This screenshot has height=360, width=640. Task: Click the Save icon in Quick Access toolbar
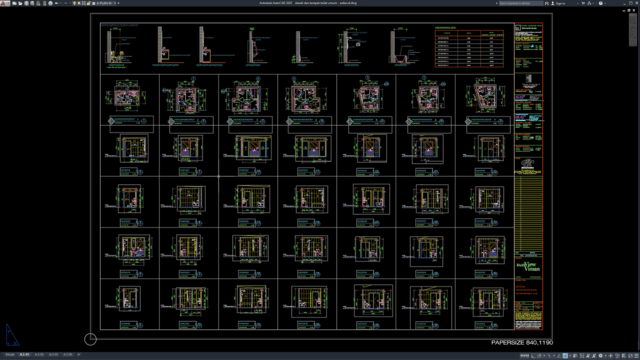26,3
